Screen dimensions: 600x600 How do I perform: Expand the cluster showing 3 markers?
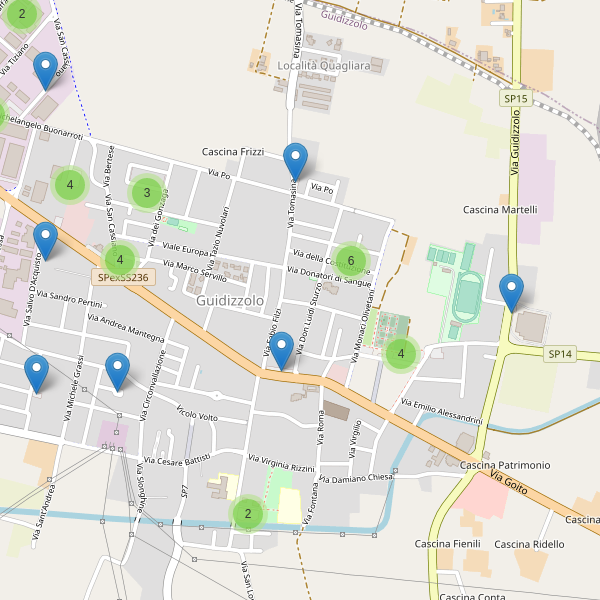click(147, 193)
